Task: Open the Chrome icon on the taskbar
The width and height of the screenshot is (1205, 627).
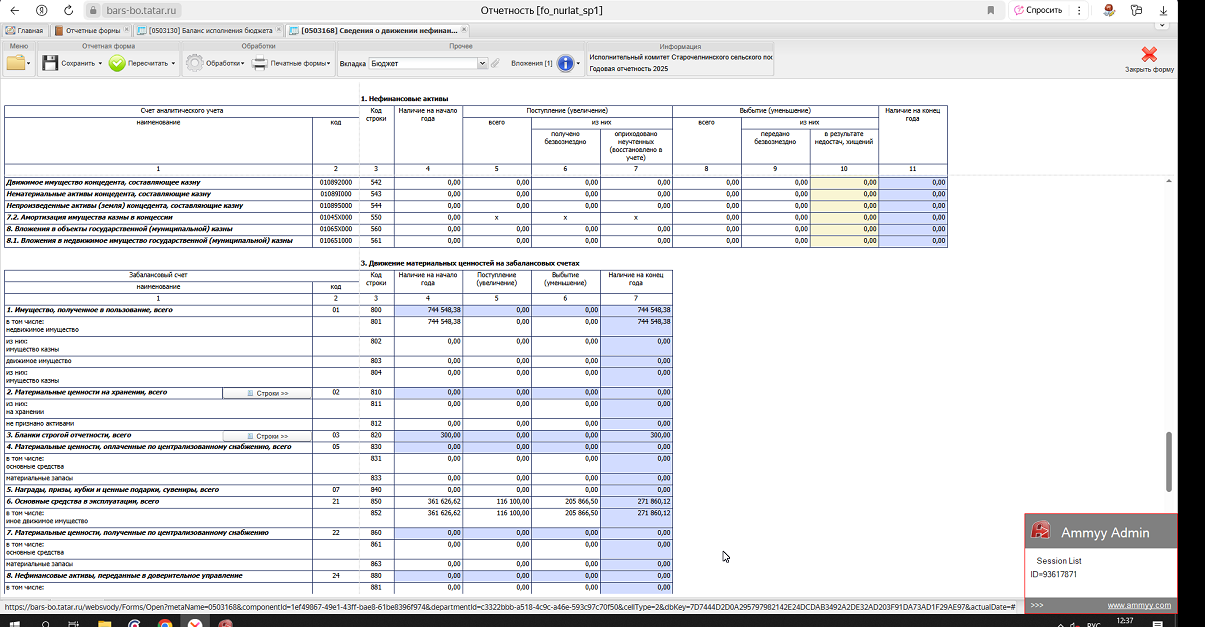Action: click(165, 622)
